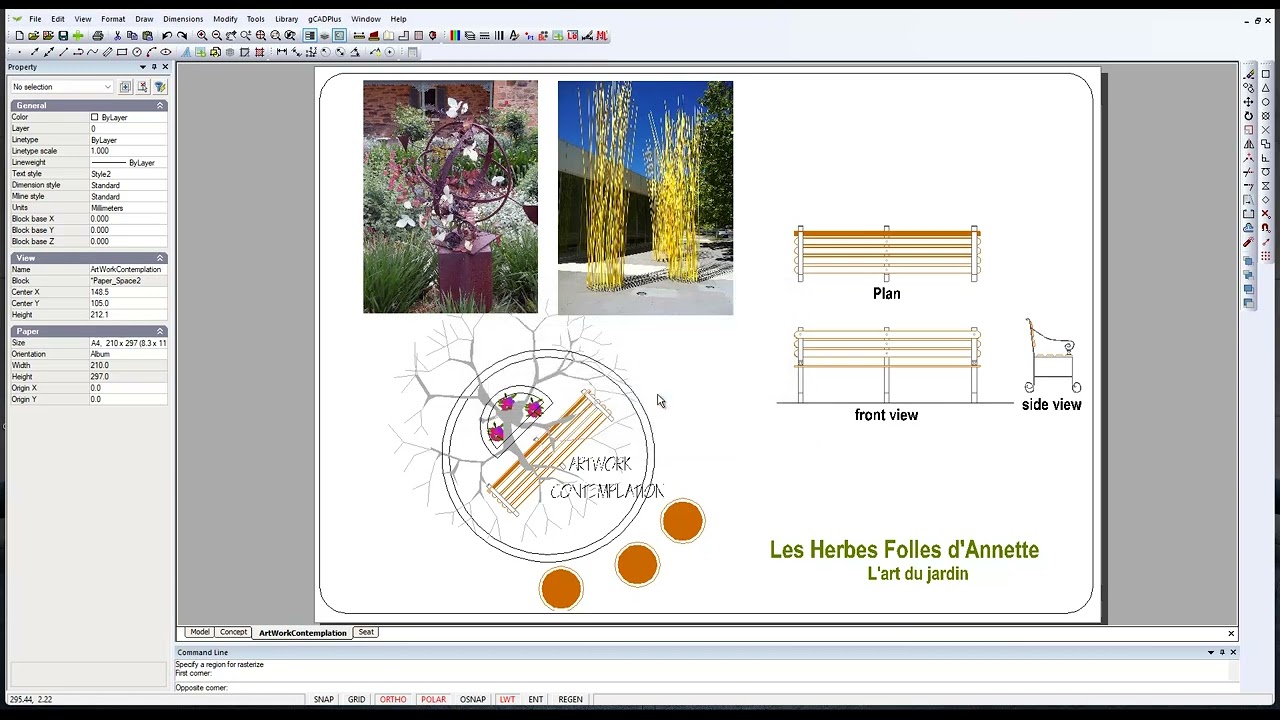Select the Circle draw tool
Screen dimensions: 1280x720
pos(136,52)
